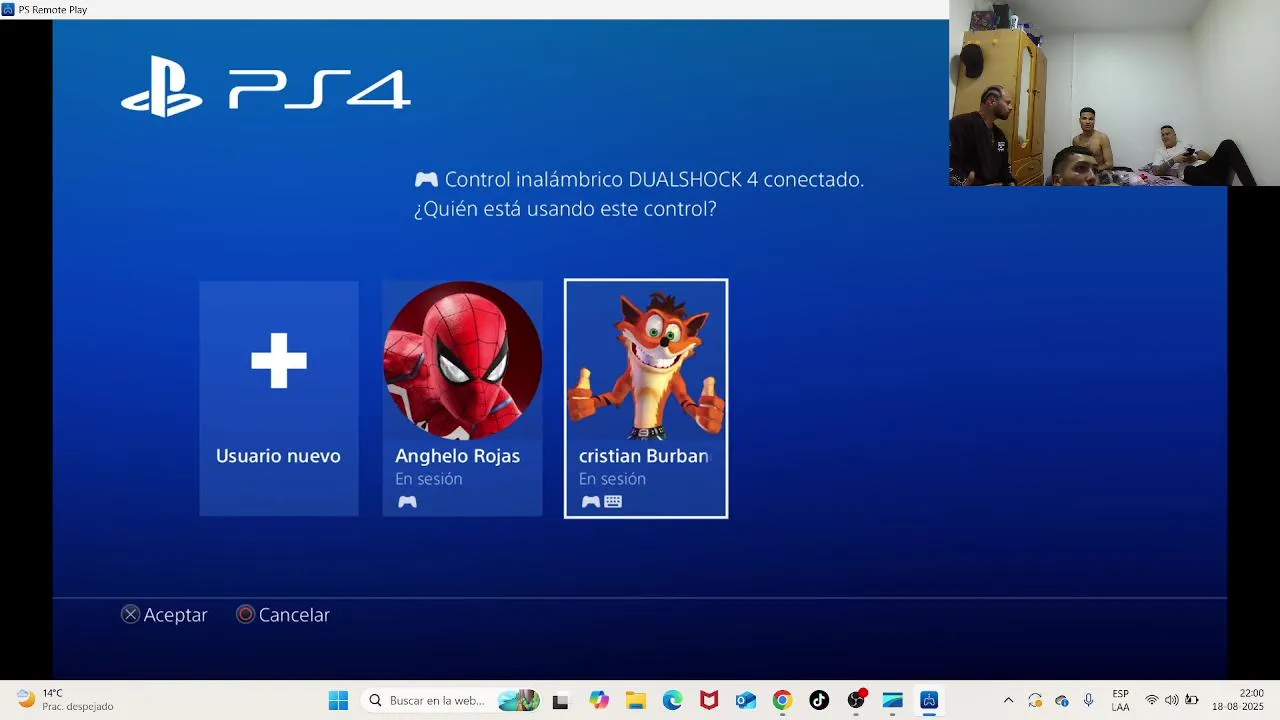Click the PlayStation PS4 logo
Viewport: 1280px width, 720px height.
266,87
